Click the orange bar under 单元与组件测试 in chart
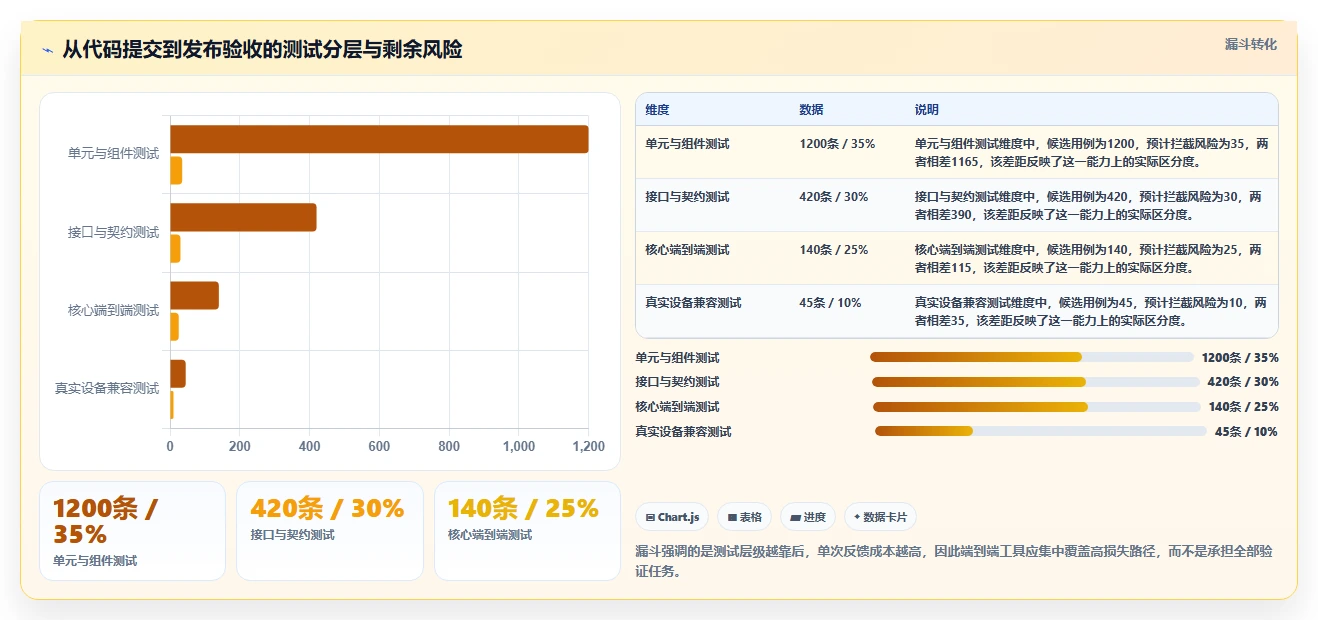 coord(176,171)
